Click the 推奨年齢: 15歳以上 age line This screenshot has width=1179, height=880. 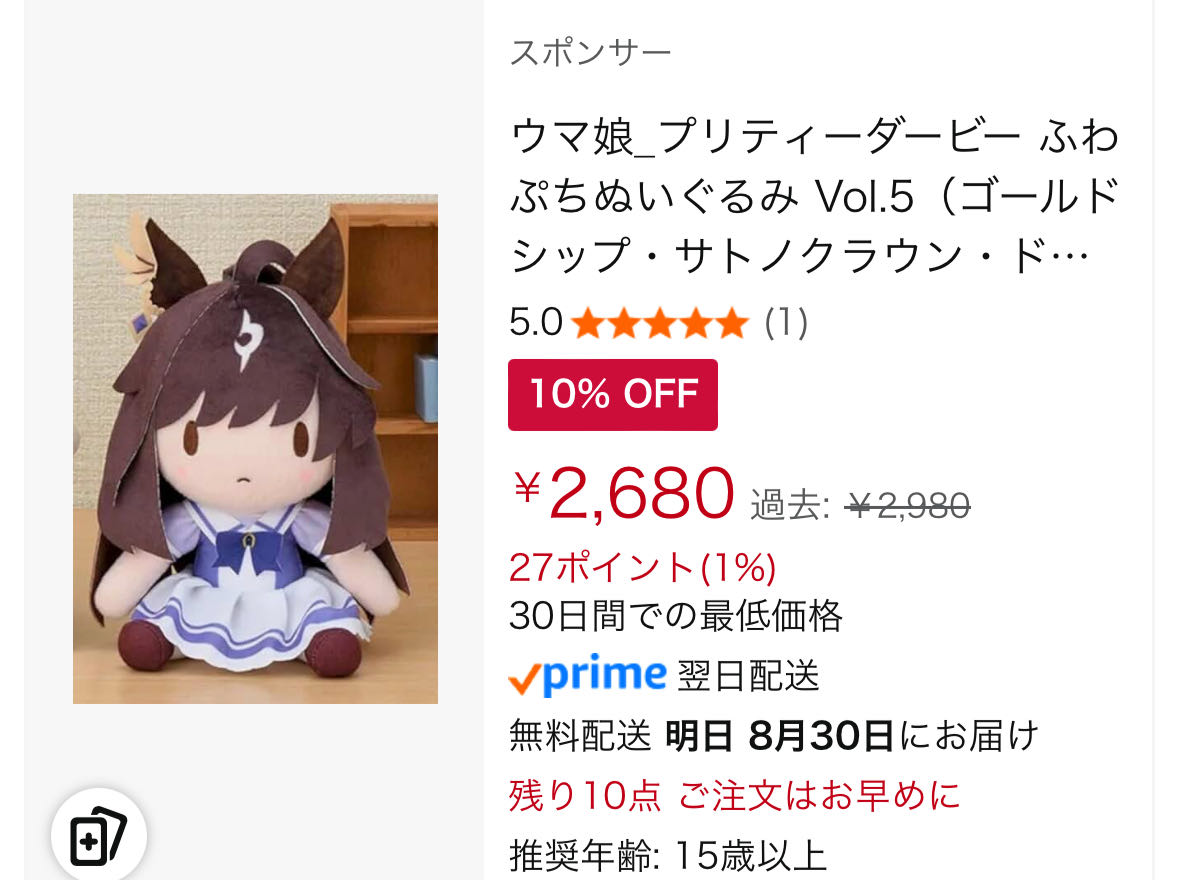point(668,856)
